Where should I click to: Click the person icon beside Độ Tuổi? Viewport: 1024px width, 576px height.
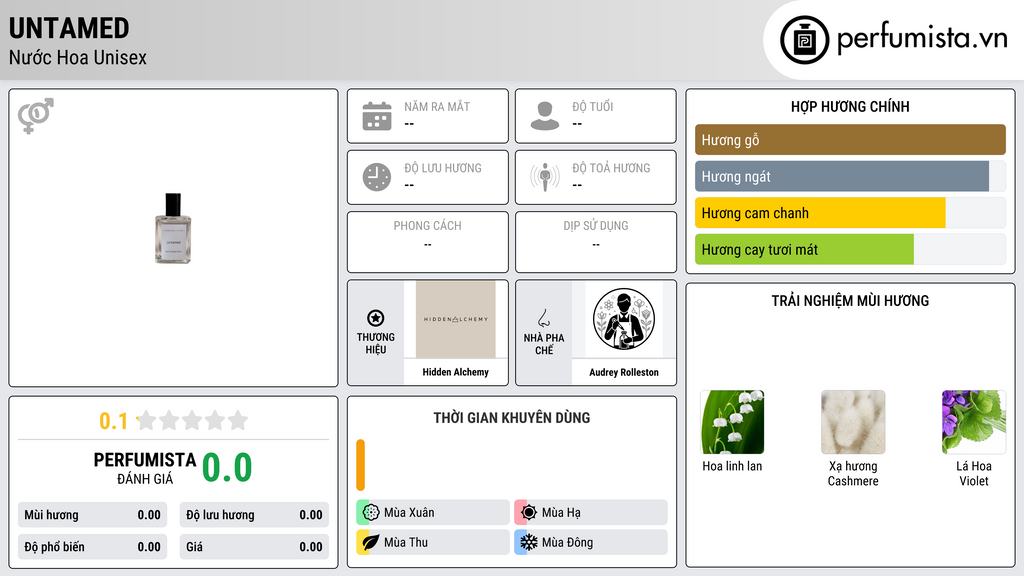(545, 116)
